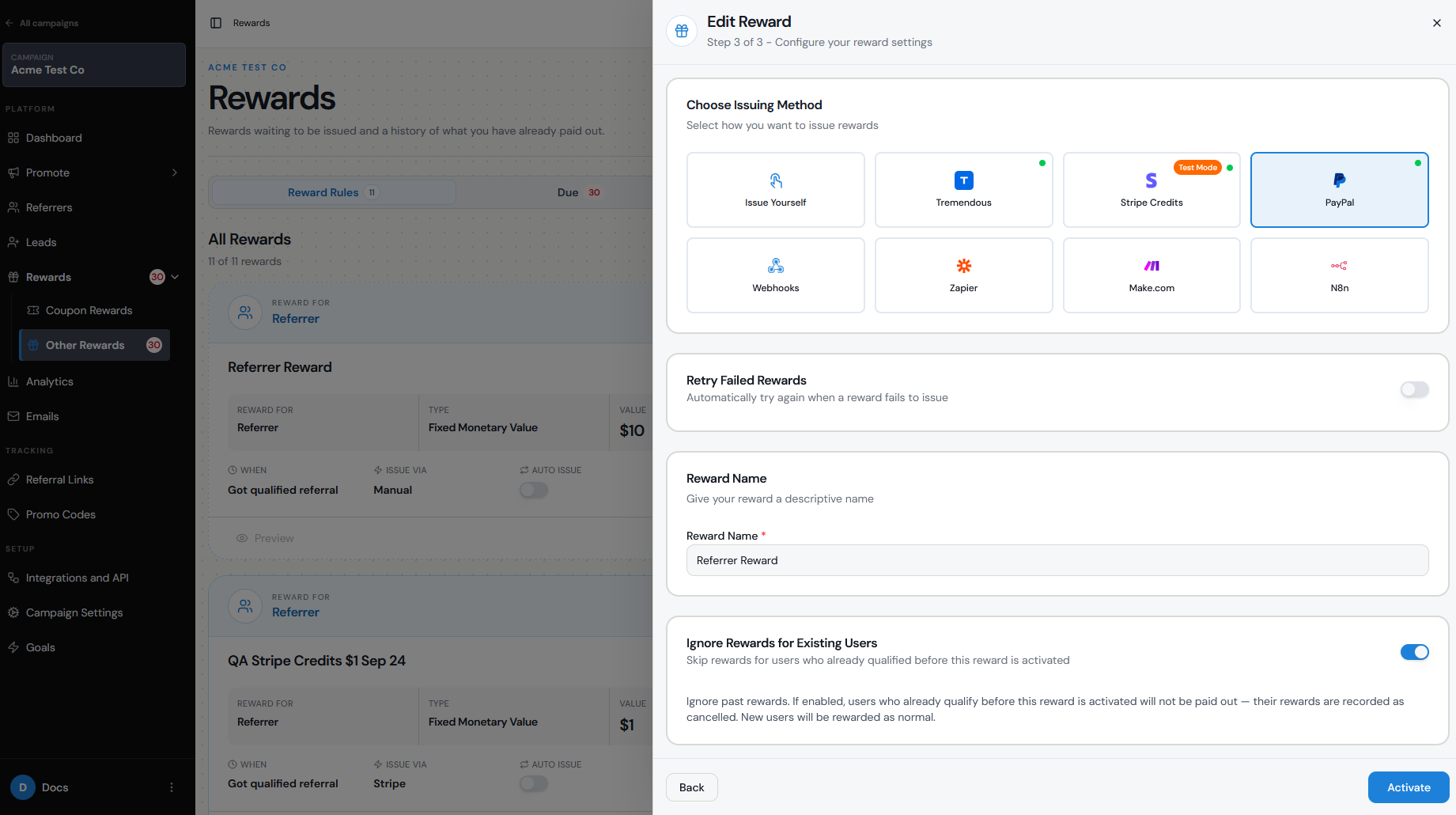
Task: Open the Docs account options menu
Action: (x=172, y=787)
